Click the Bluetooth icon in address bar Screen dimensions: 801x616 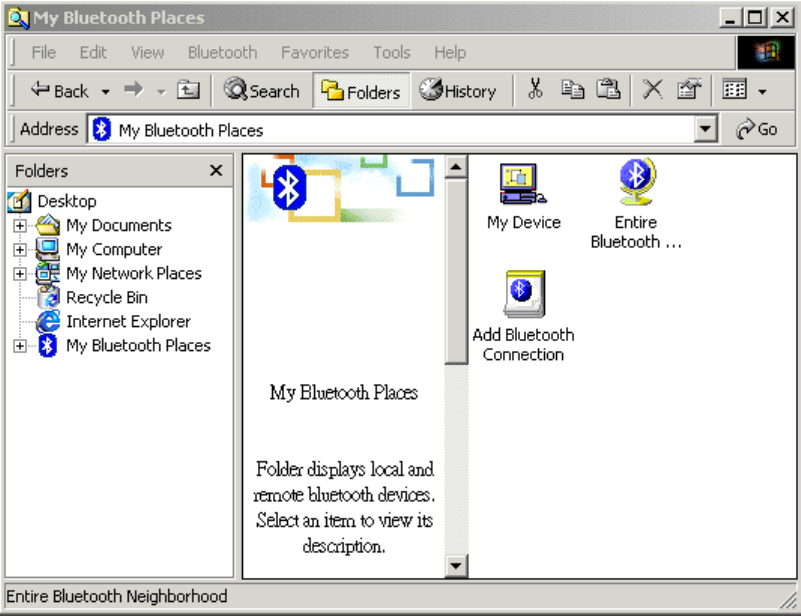102,129
